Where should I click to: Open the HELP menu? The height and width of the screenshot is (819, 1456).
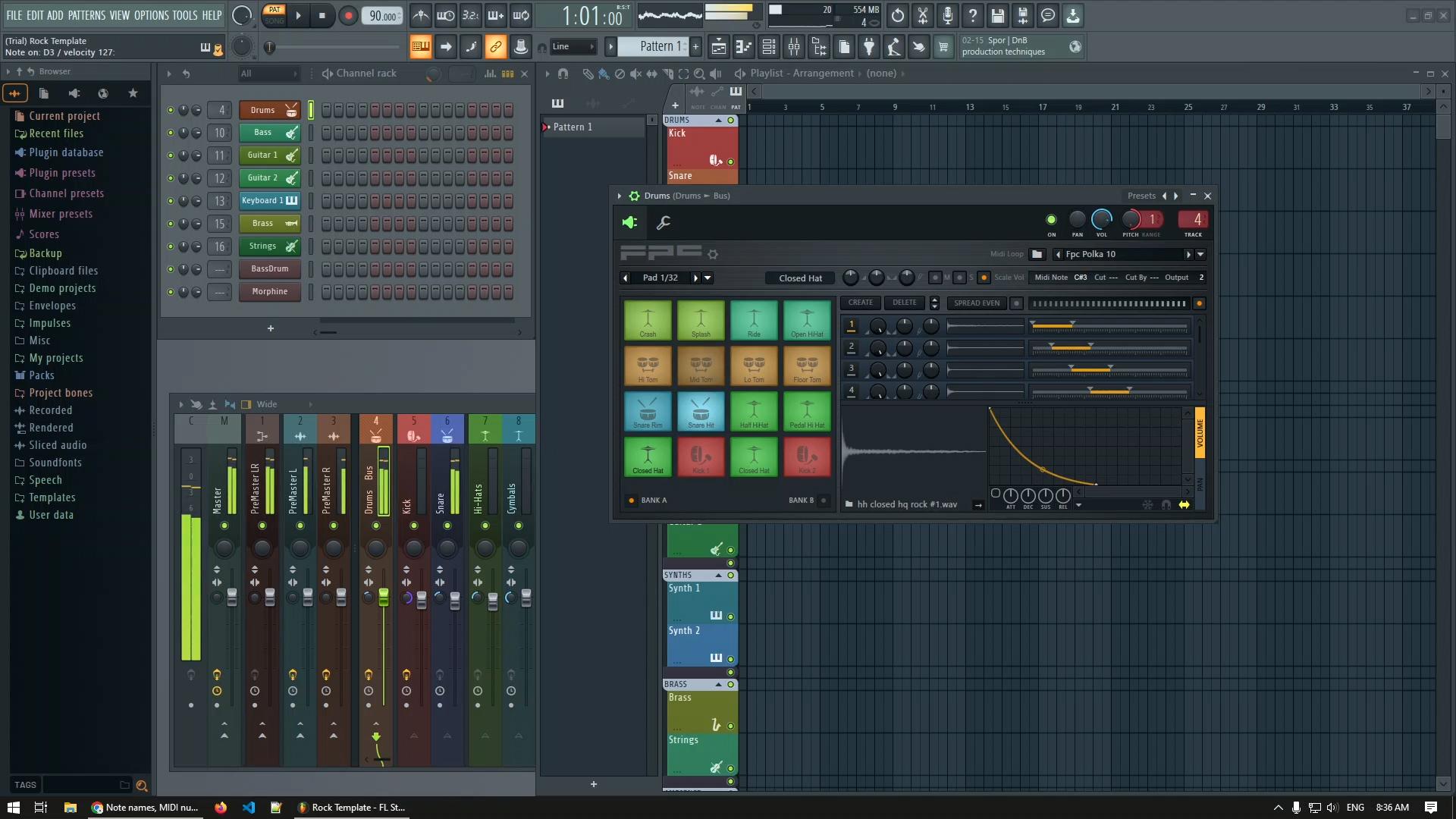212,15
